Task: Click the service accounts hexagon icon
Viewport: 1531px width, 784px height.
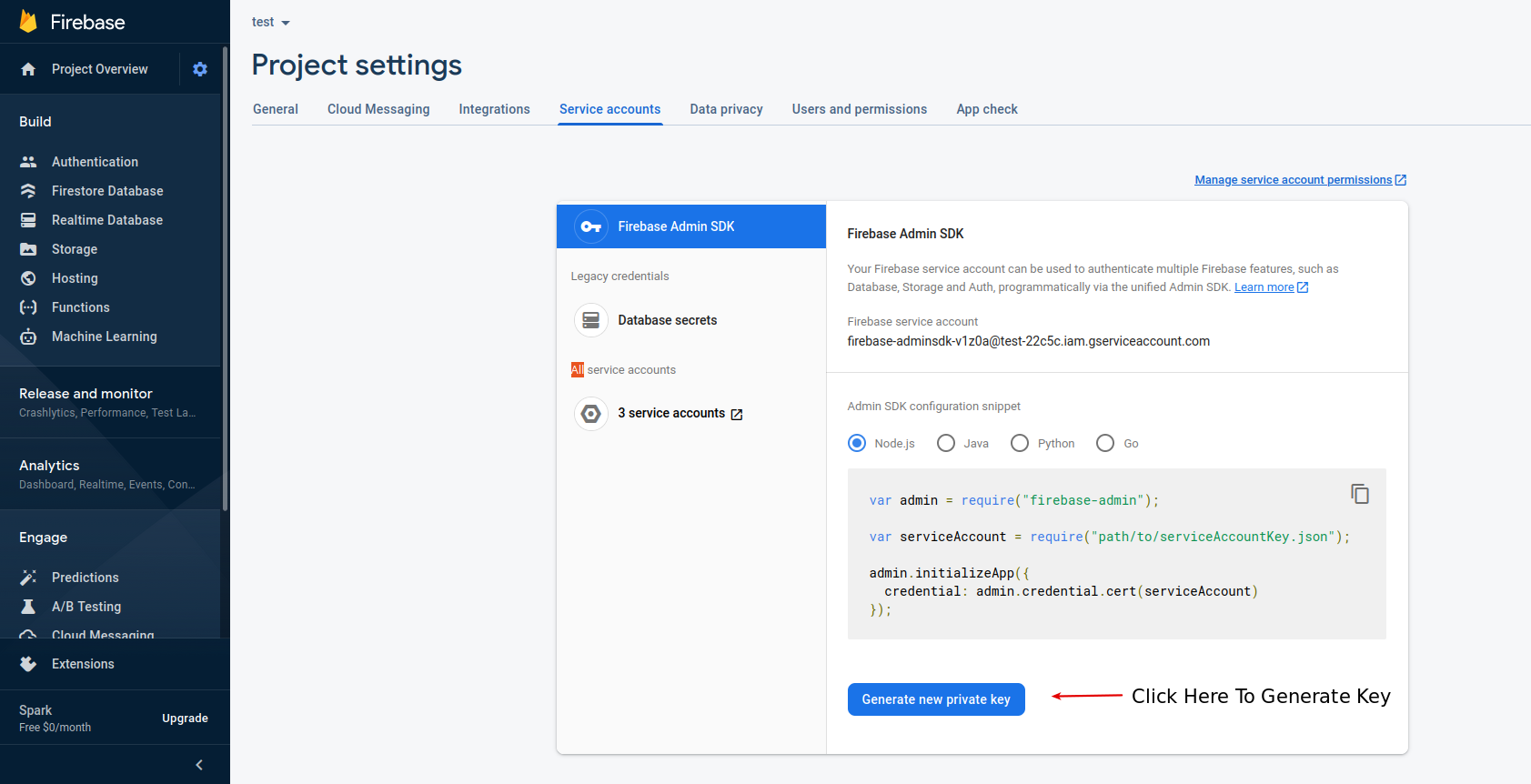Action: [x=591, y=414]
